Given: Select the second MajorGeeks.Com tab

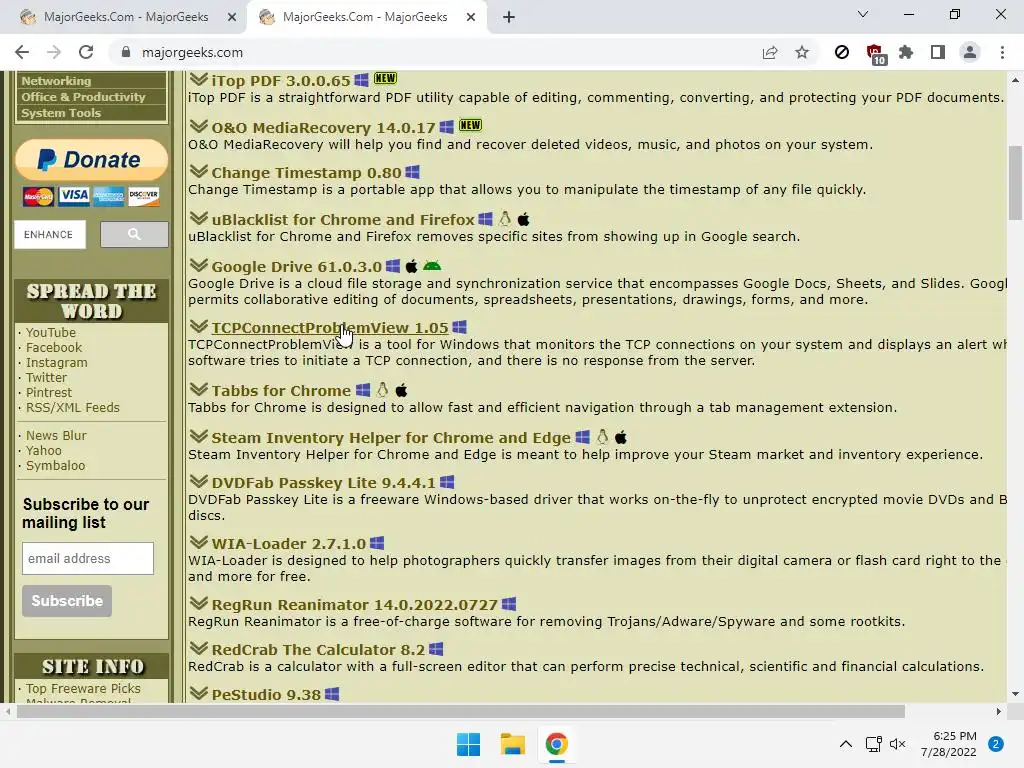Looking at the screenshot, I should coord(364,17).
